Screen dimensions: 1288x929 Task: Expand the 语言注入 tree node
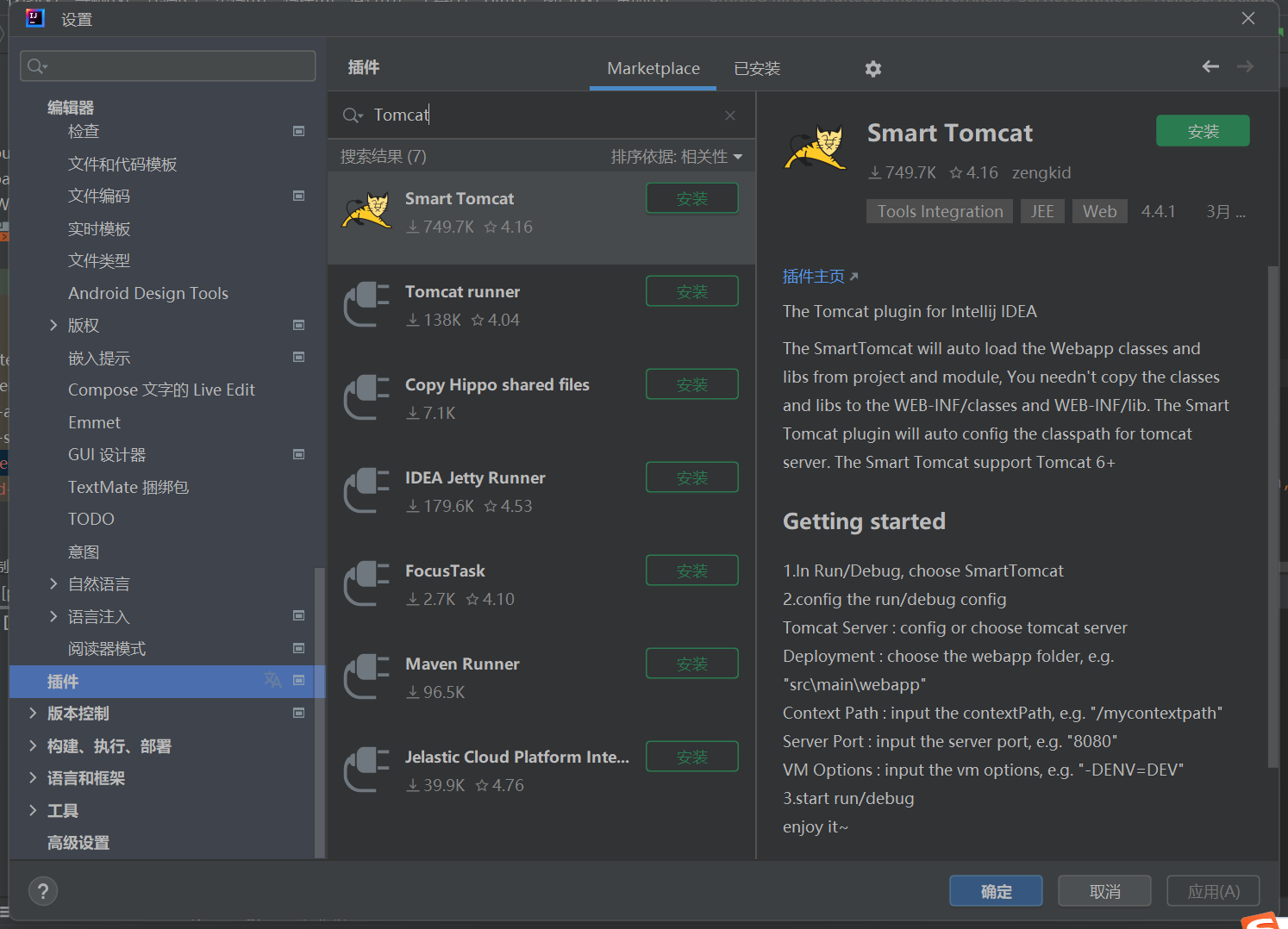click(x=53, y=616)
